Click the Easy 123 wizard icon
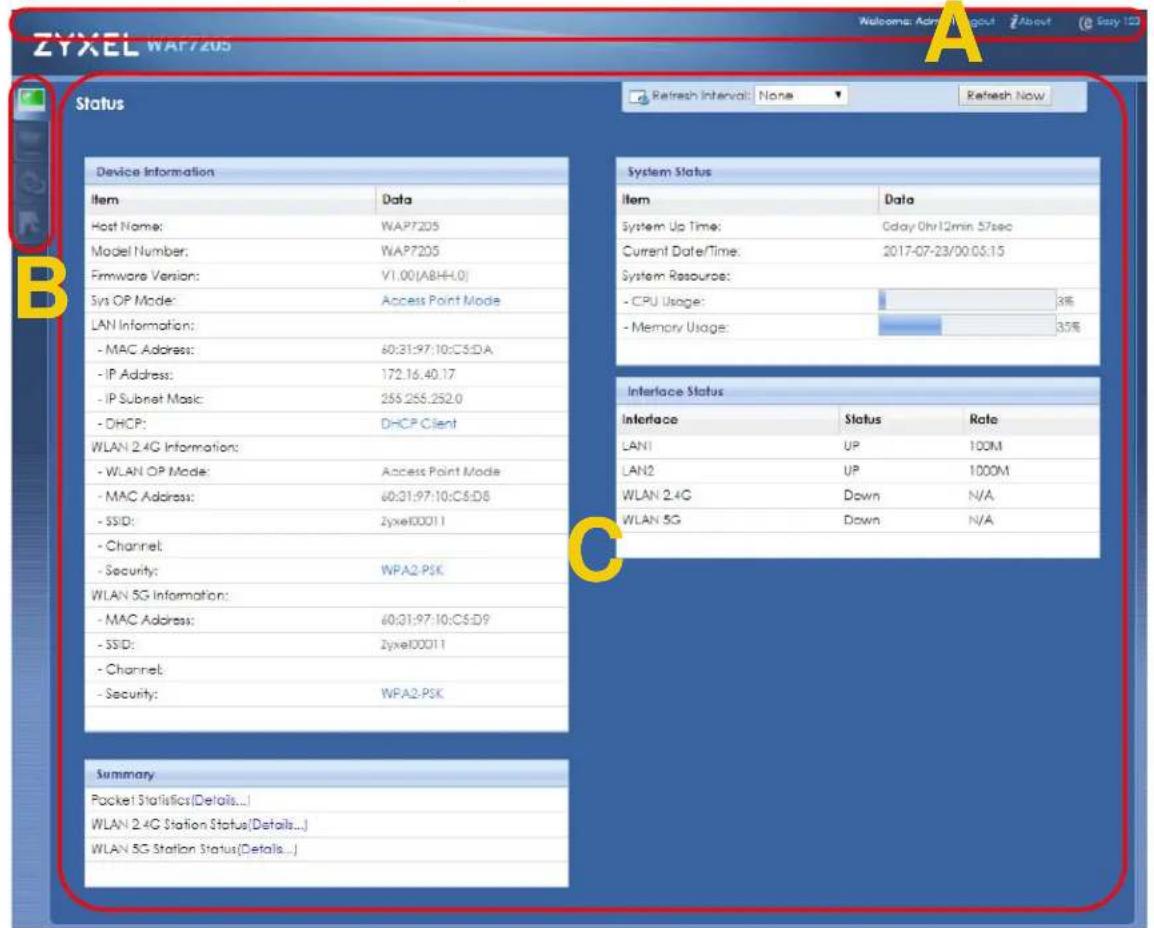 (1086, 23)
